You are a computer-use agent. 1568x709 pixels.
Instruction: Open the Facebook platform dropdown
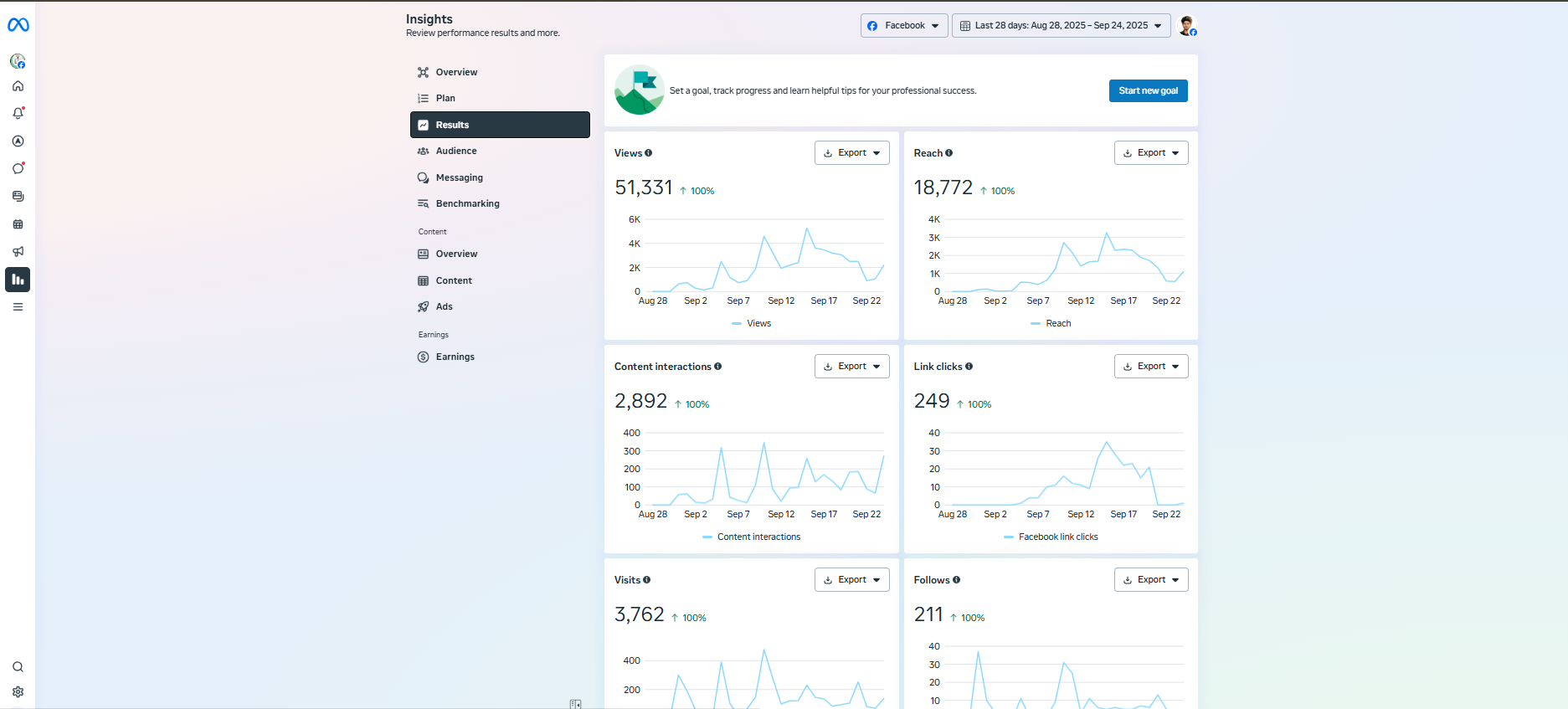point(904,26)
